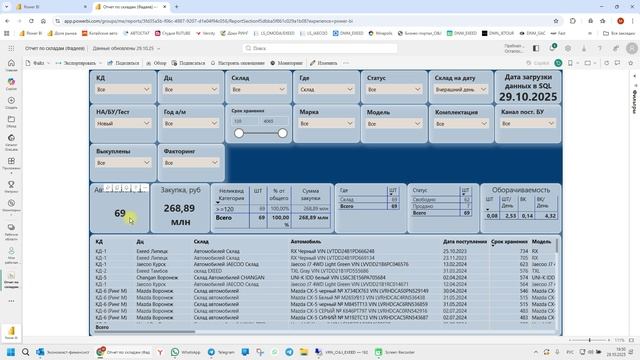The image size is (640, 360).
Task: Open the Канал пост. БУ dropdown
Action: (x=528, y=123)
